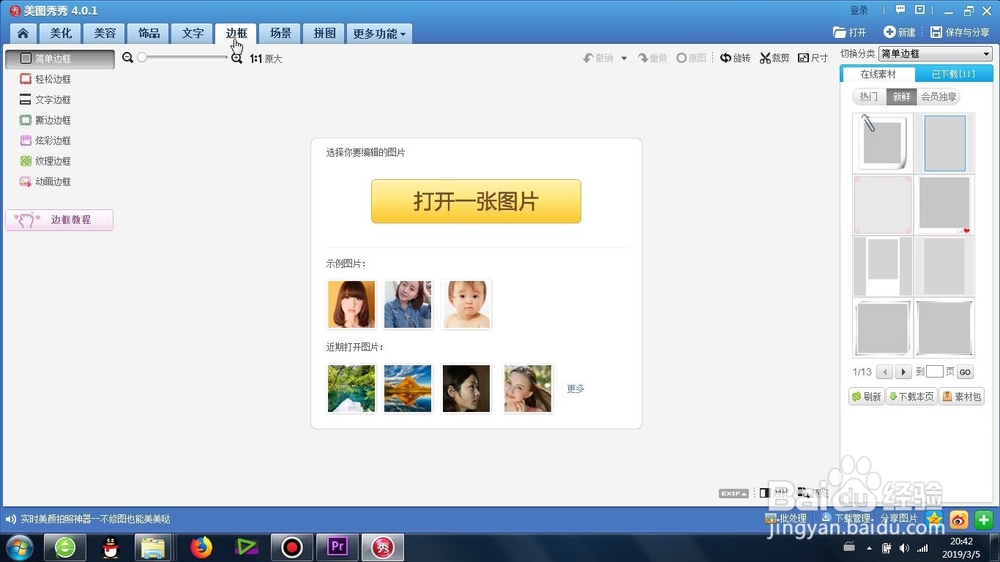Expand the undo history dropdown arrow
The height and width of the screenshot is (562, 1000).
(x=624, y=58)
